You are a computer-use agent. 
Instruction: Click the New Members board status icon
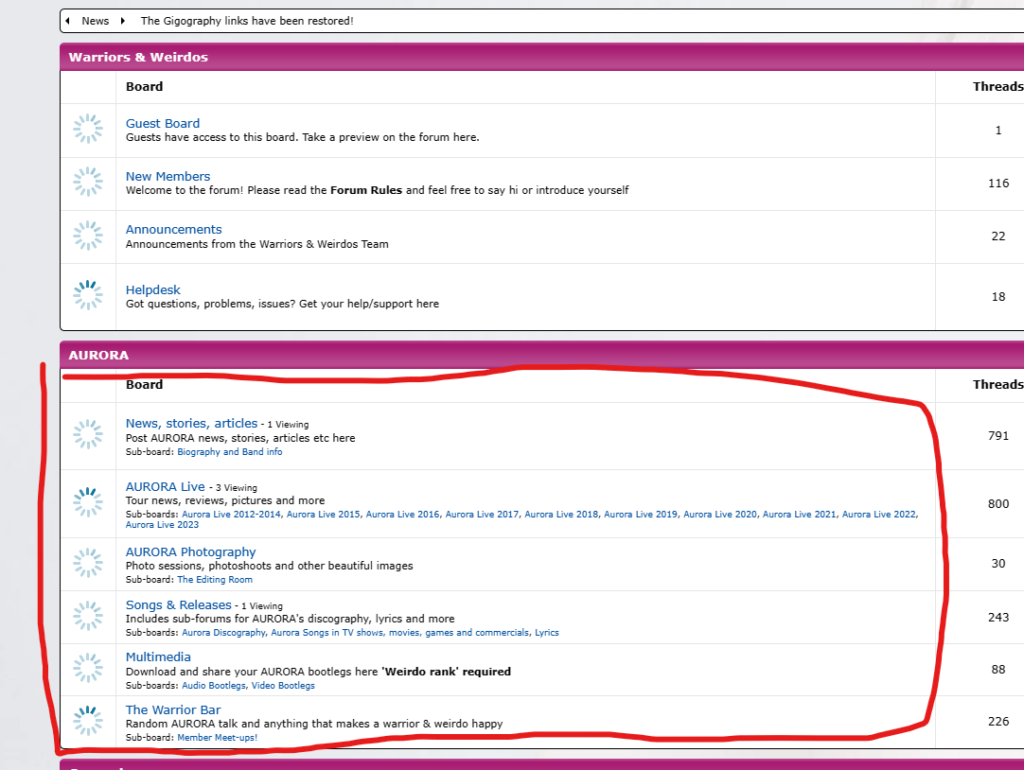[x=88, y=182]
